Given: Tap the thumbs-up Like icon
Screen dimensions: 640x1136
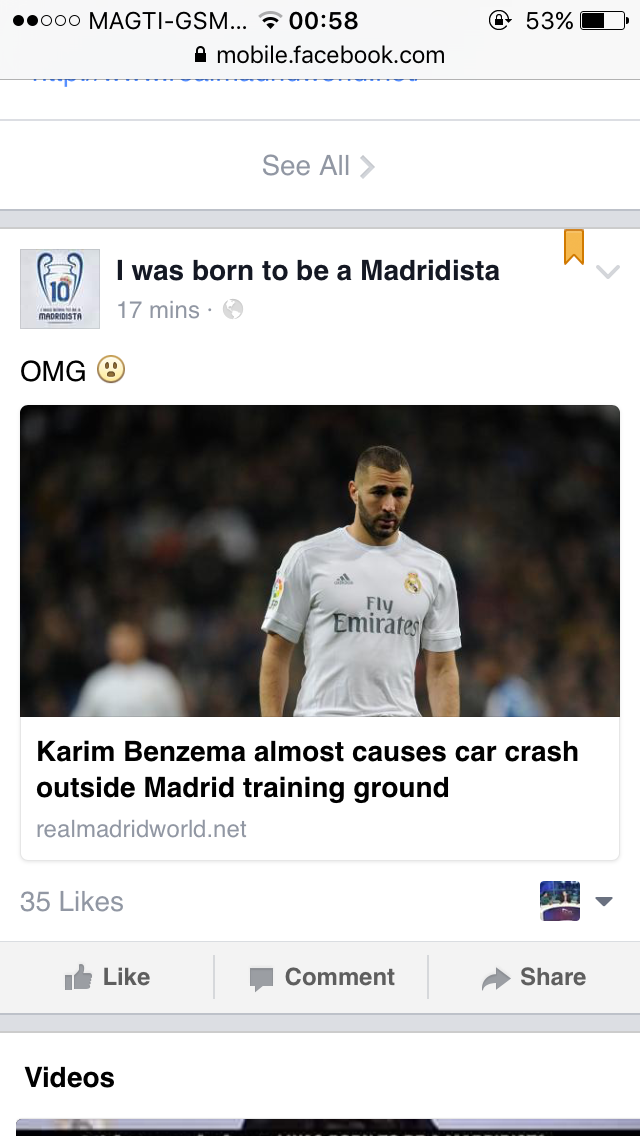Looking at the screenshot, I should pyautogui.click(x=78, y=978).
